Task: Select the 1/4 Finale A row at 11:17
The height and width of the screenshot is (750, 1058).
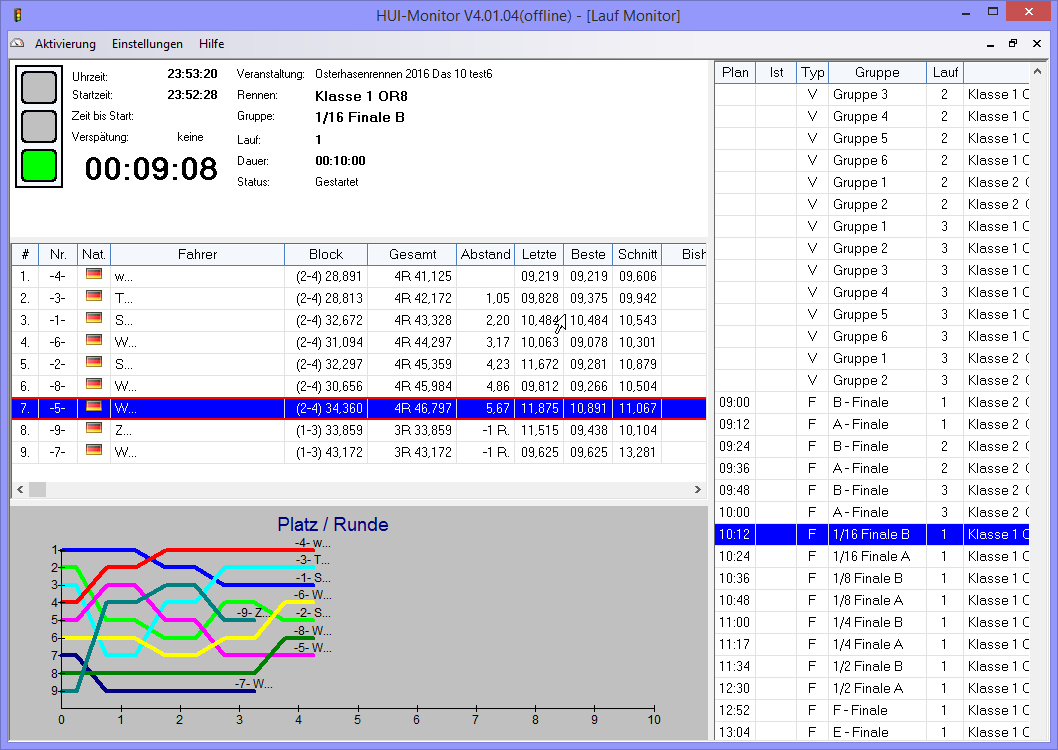Action: tap(872, 644)
